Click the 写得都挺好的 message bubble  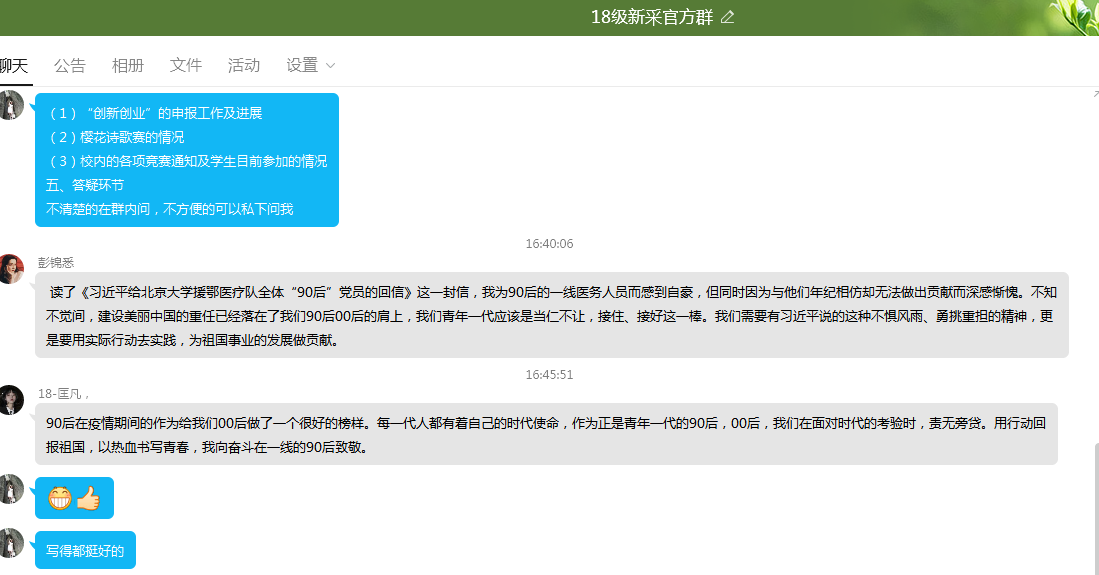(x=85, y=551)
